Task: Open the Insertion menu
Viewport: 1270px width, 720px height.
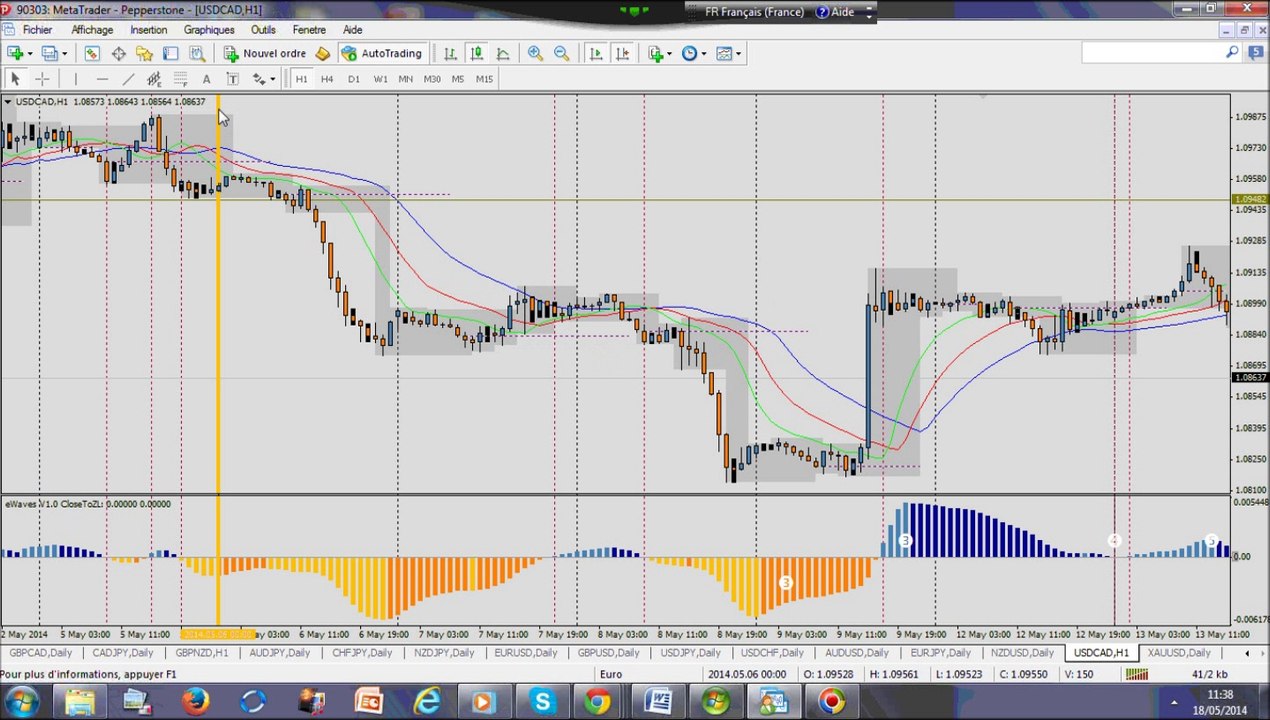Action: point(149,30)
